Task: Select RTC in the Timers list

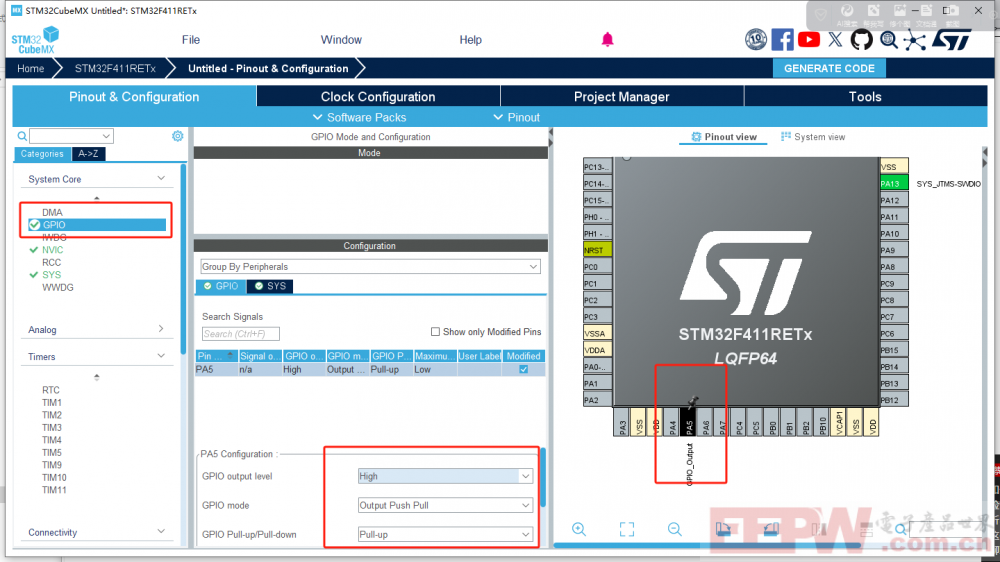Action: click(51, 390)
